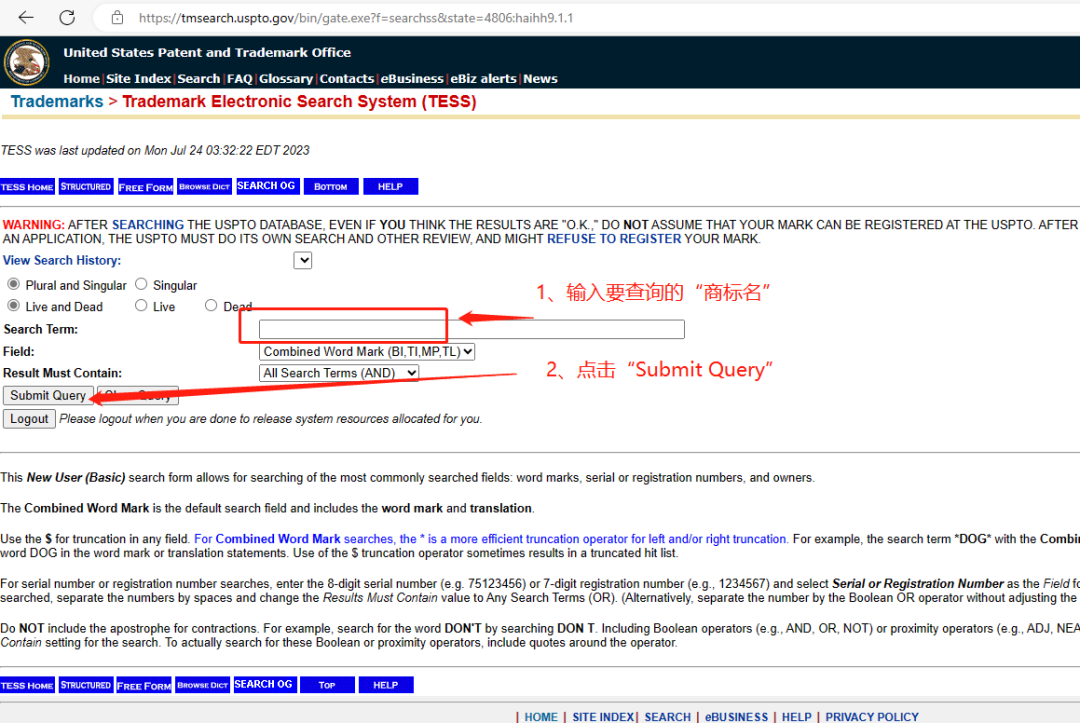Screen dimensions: 1080x723
Task: Choose the Live and Dead option
Action: pos(13,306)
